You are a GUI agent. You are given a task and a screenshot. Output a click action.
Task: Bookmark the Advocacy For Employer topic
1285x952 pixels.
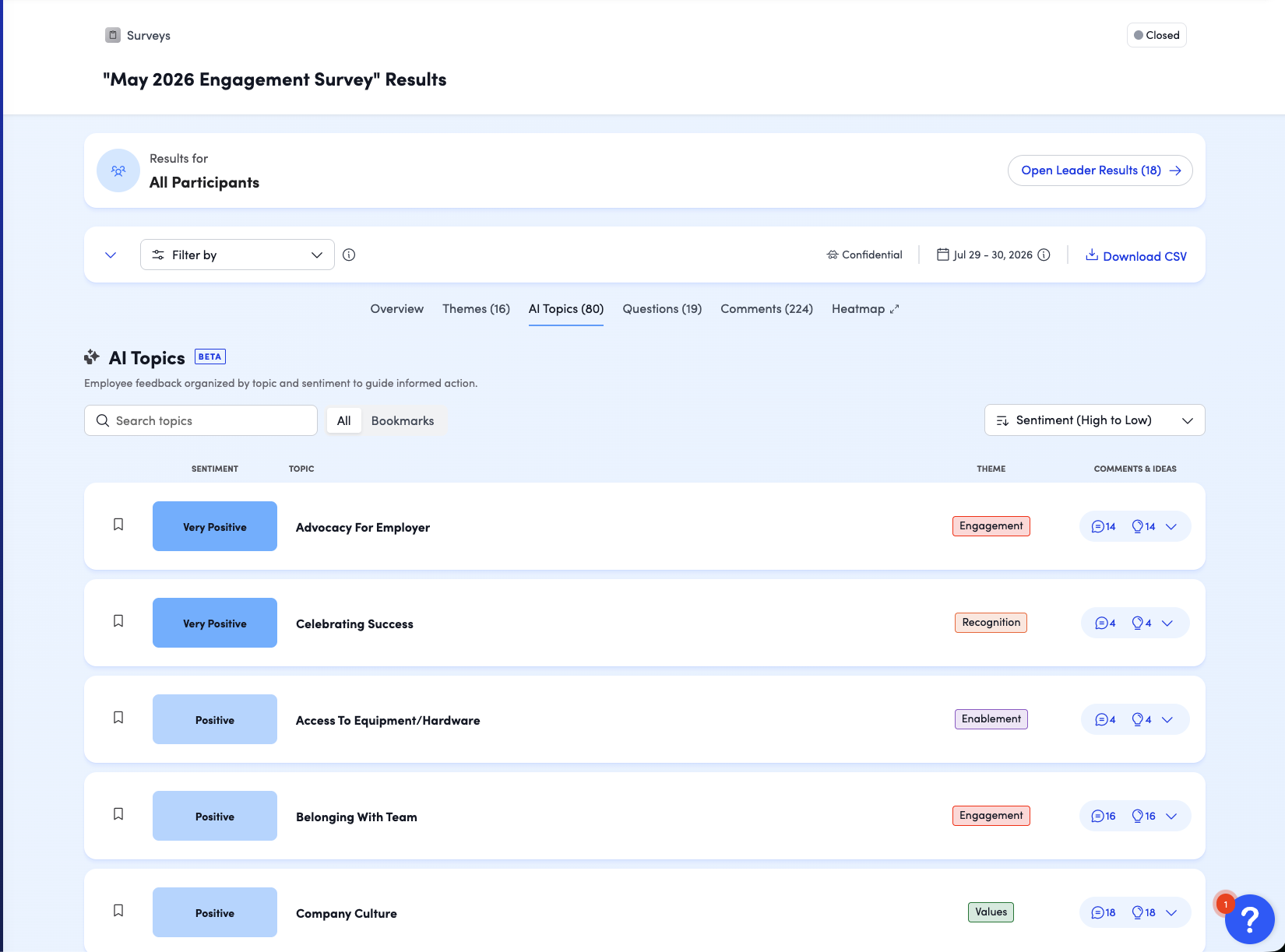pyautogui.click(x=118, y=525)
